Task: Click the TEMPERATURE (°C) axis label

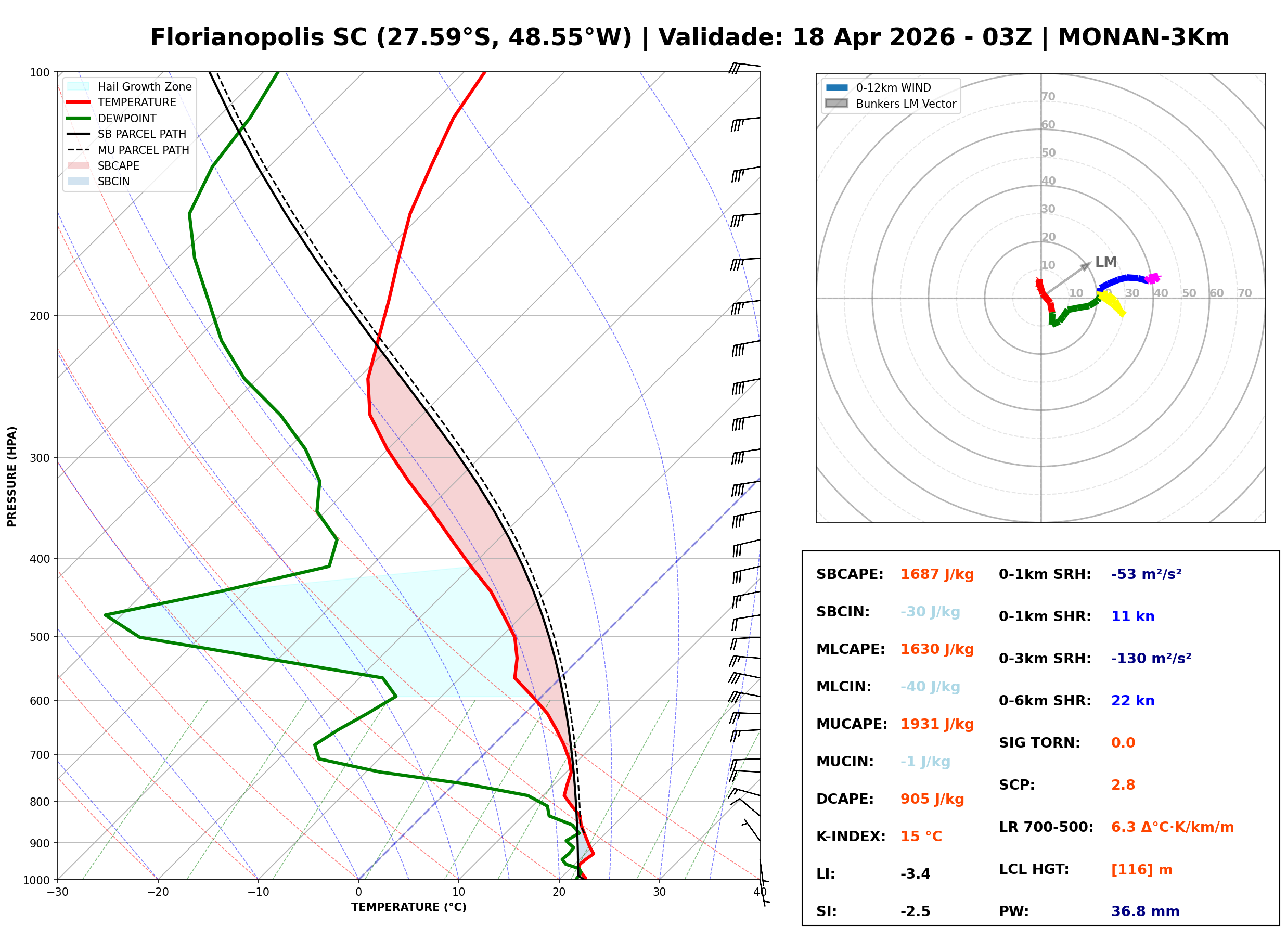Action: coord(409,908)
